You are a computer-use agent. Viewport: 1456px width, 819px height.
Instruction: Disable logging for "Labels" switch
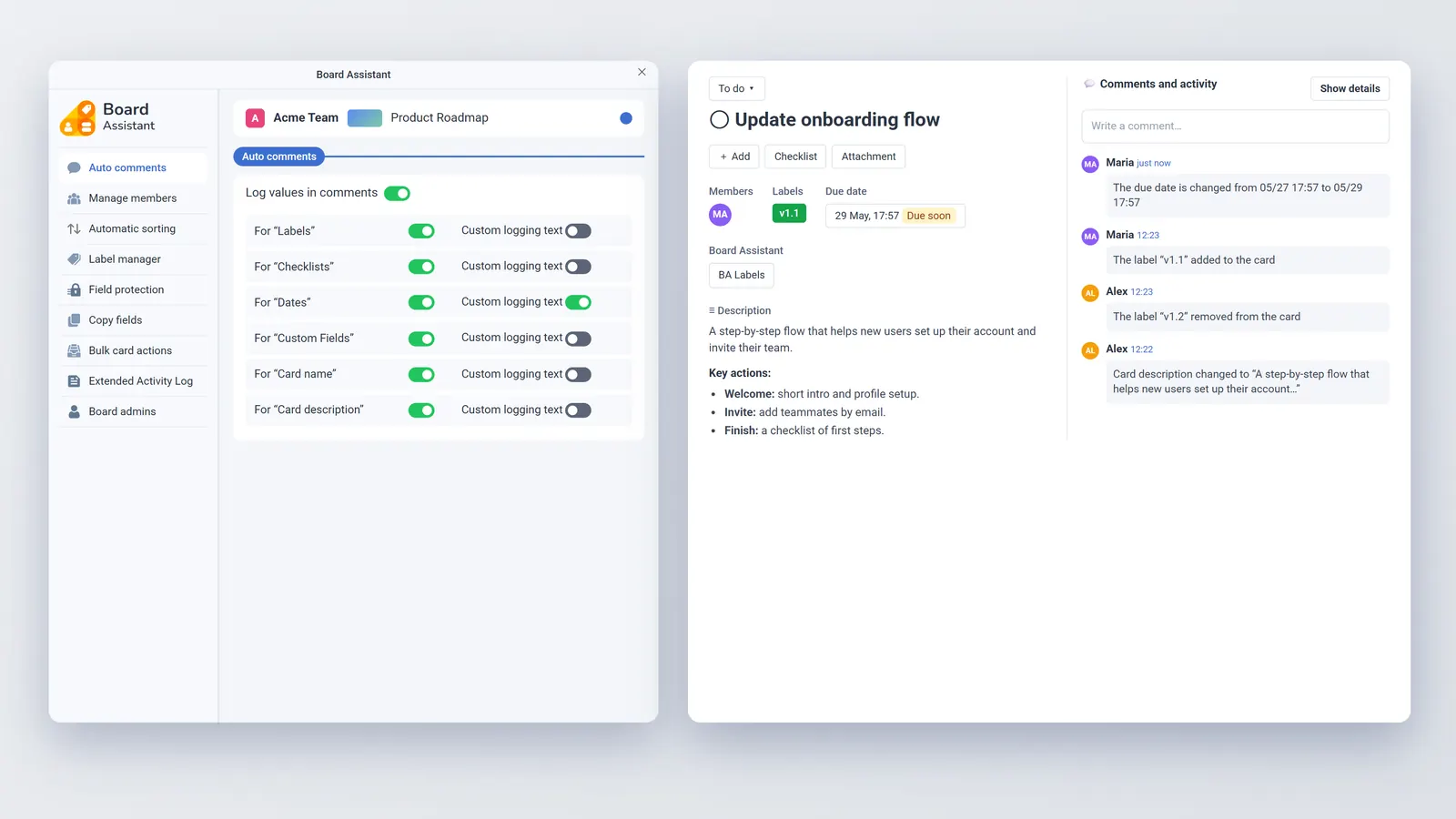(421, 231)
